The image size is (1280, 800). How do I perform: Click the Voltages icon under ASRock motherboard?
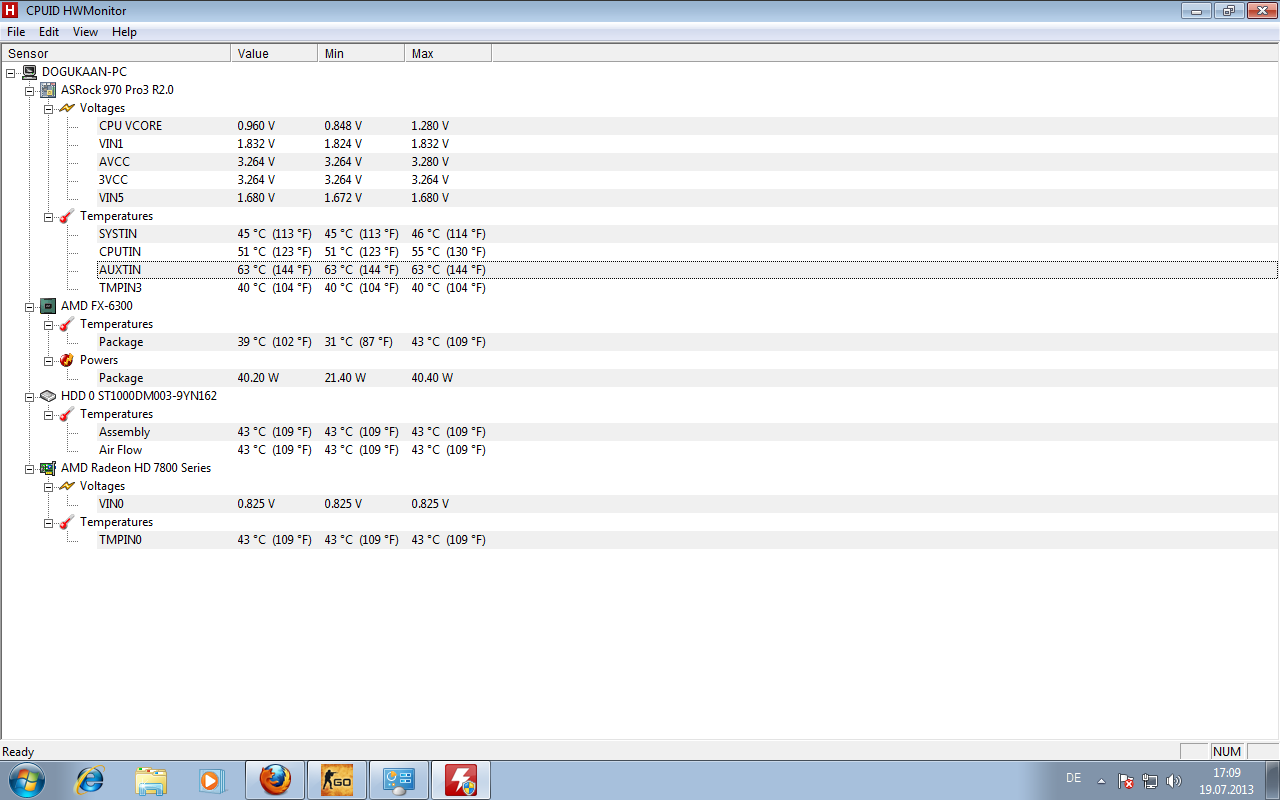[x=67, y=108]
